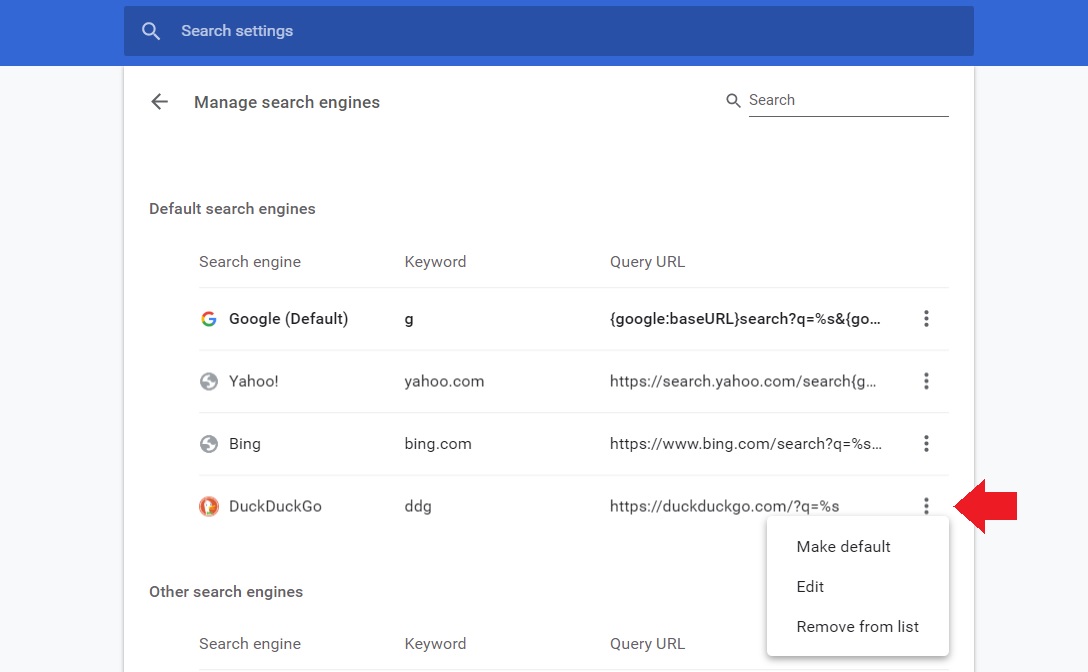Click the three-dot menu for DuckDuckGo

point(926,506)
